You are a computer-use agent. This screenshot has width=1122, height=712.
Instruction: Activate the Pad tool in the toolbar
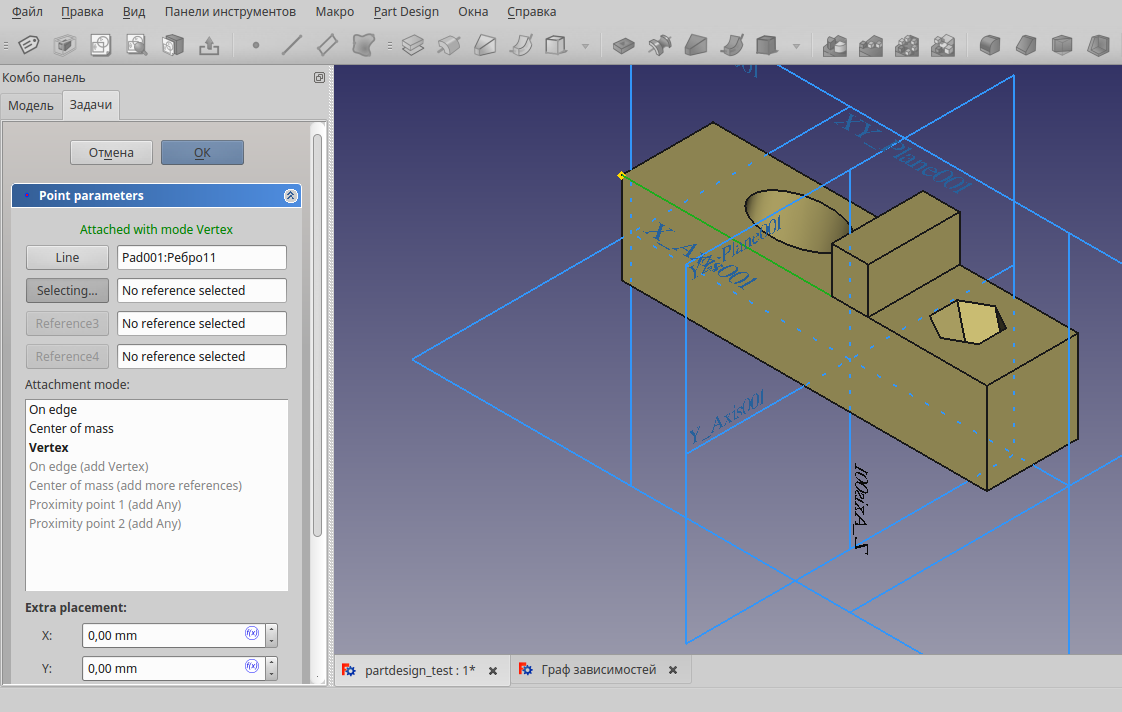(x=413, y=45)
